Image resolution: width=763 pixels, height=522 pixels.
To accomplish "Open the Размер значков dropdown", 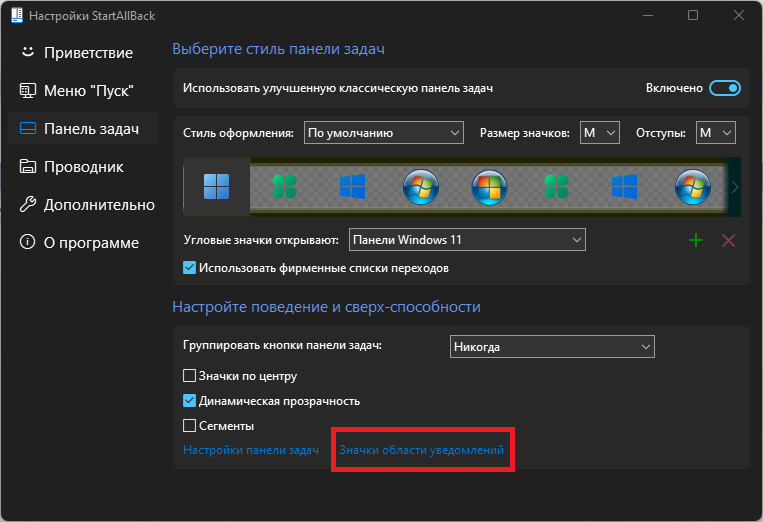I will tap(600, 133).
